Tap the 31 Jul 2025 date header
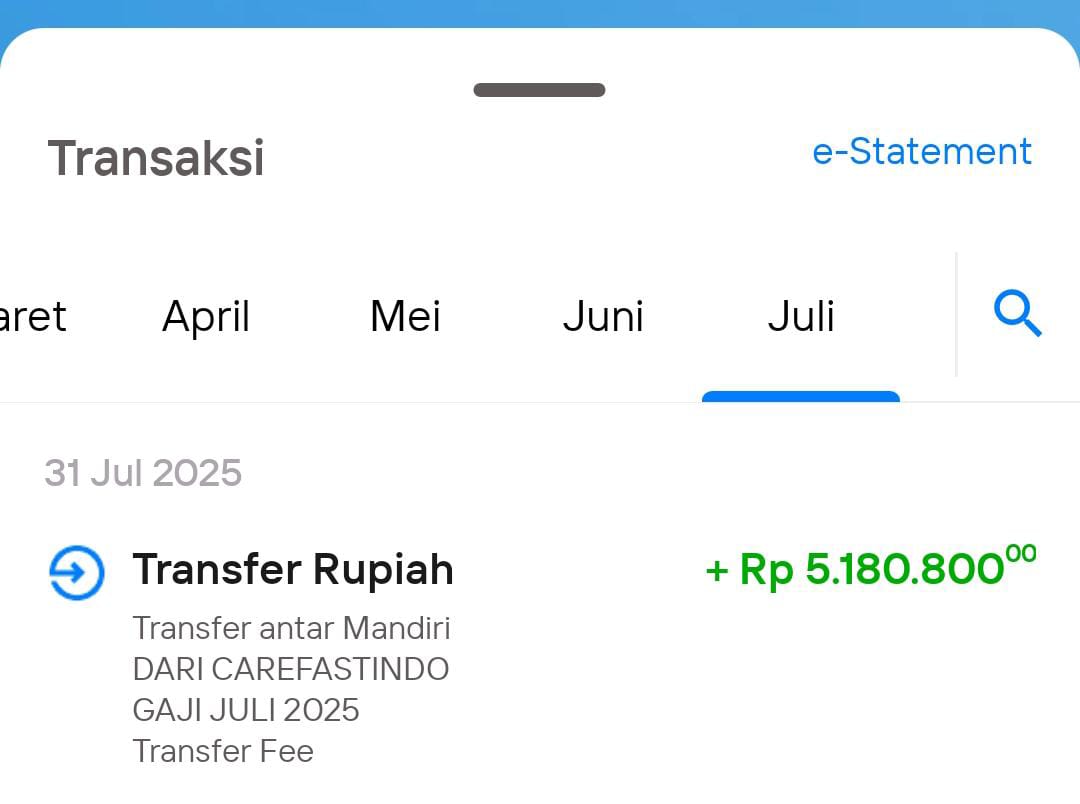Viewport: 1080px width, 804px height. 143,473
